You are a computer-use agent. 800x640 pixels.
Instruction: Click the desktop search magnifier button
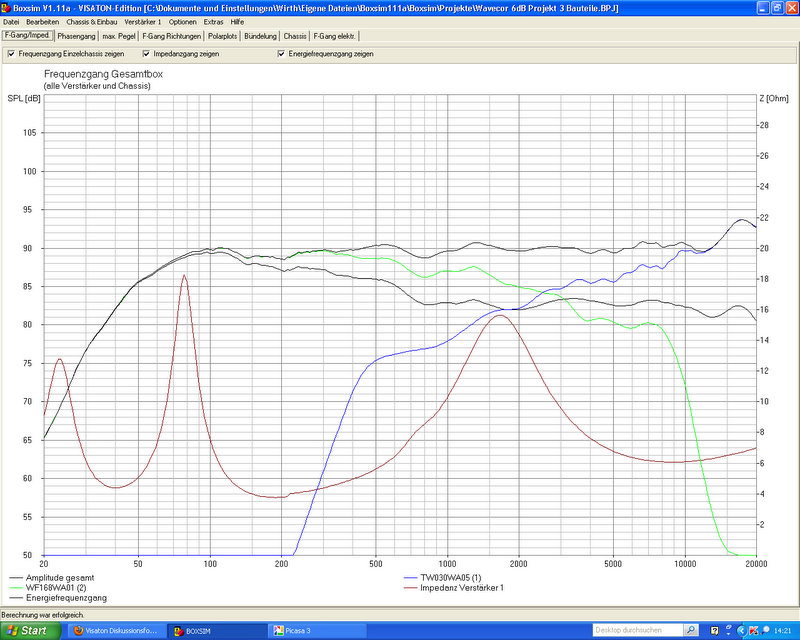(x=692, y=631)
